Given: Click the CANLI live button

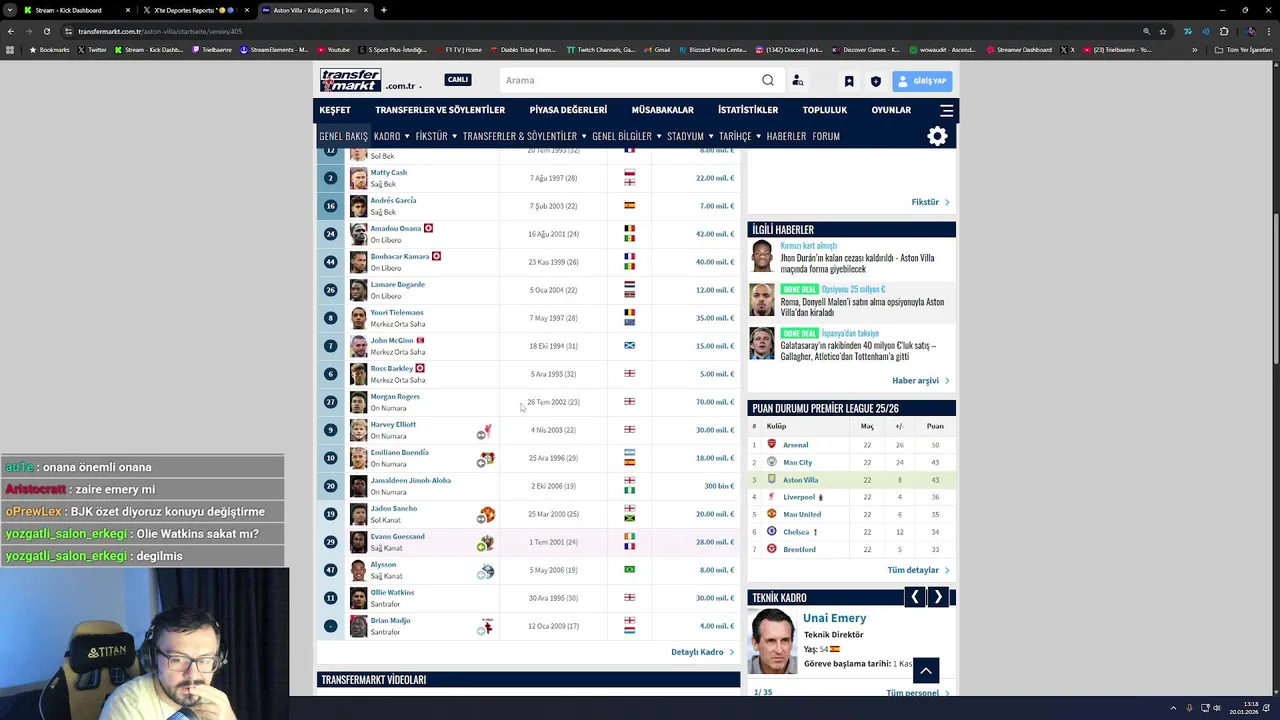Looking at the screenshot, I should pos(458,80).
